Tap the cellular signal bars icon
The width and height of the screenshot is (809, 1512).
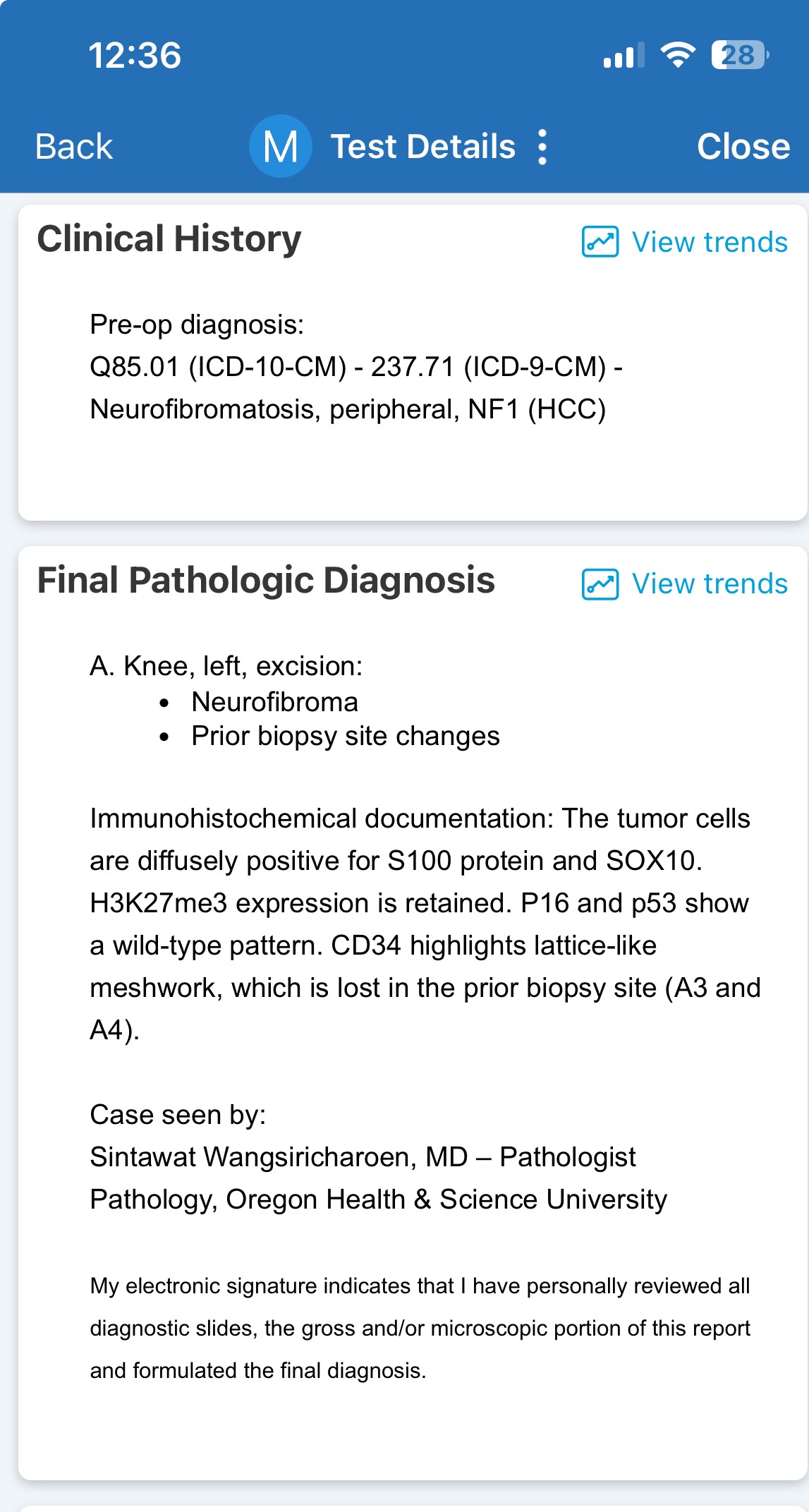pos(624,56)
